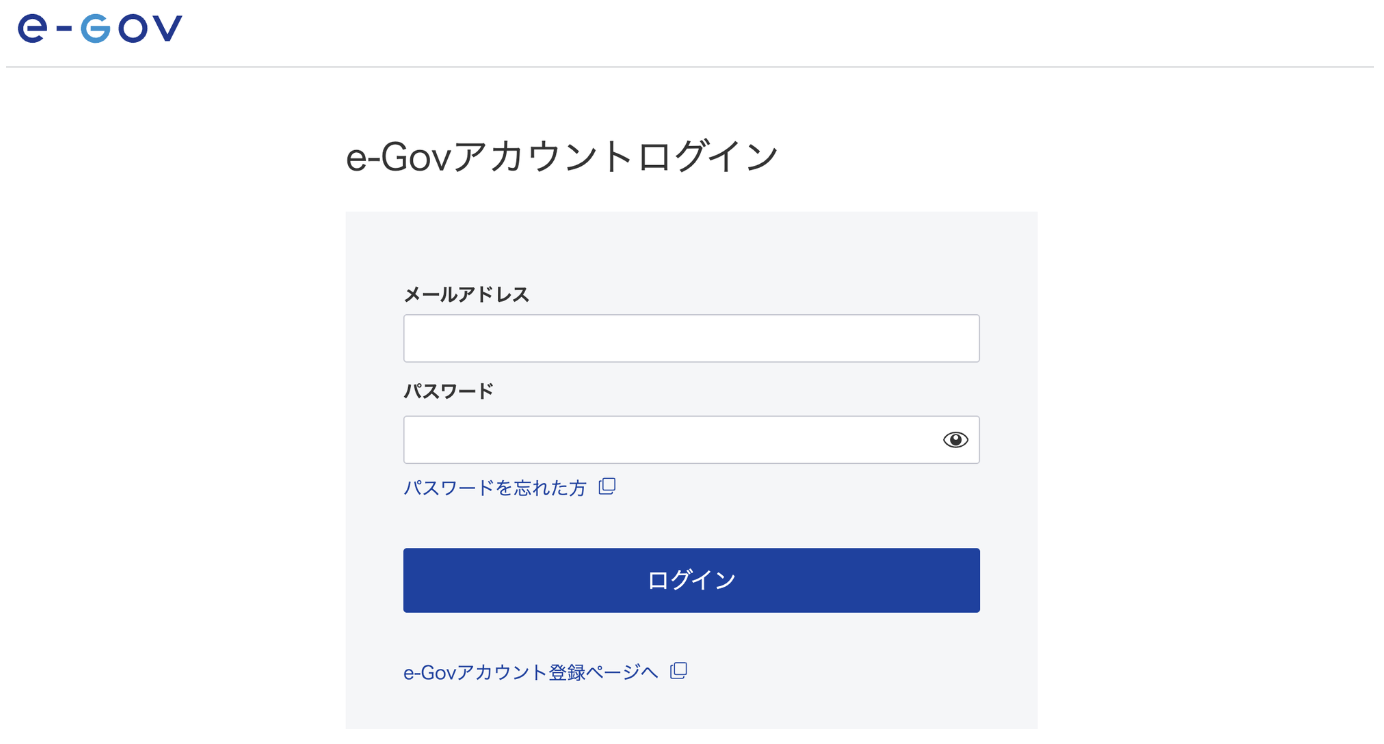Image resolution: width=1384 pixels, height=744 pixels.
Task: Toggle password visibility with the eye icon
Action: (955, 440)
